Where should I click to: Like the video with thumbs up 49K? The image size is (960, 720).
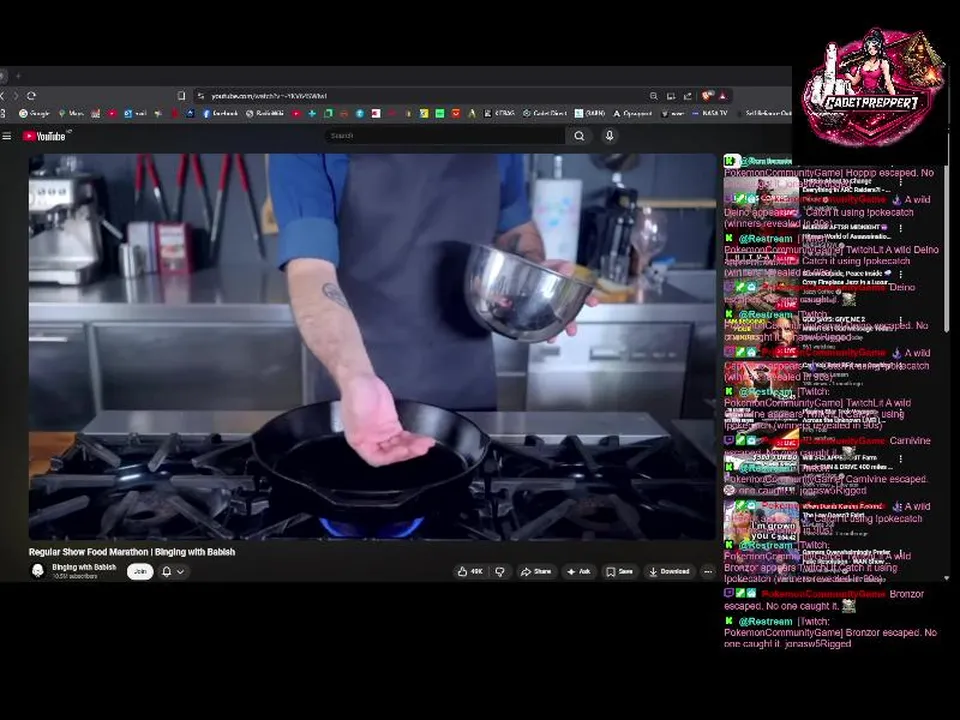(470, 571)
